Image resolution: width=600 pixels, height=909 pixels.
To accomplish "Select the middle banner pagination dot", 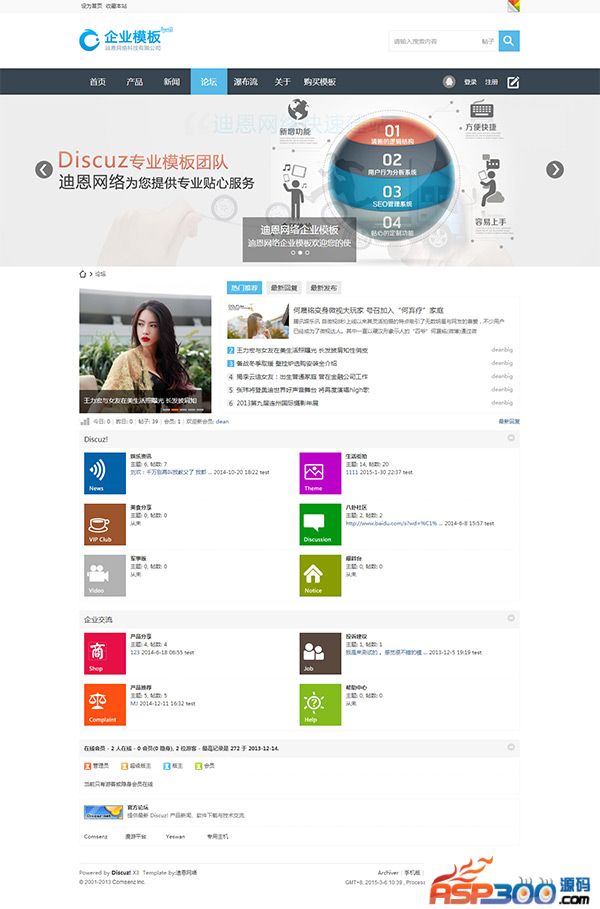I will (x=300, y=253).
